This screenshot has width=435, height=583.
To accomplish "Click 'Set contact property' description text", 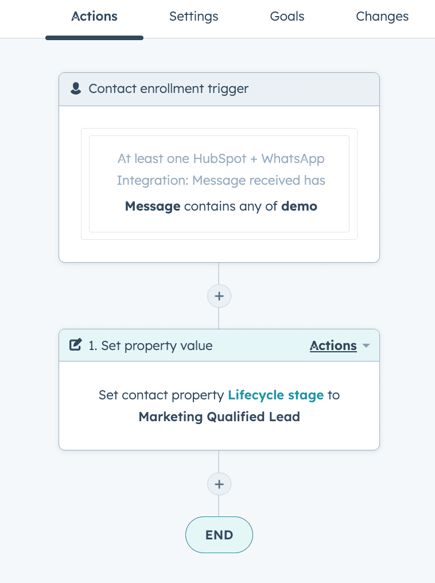I will [x=161, y=395].
